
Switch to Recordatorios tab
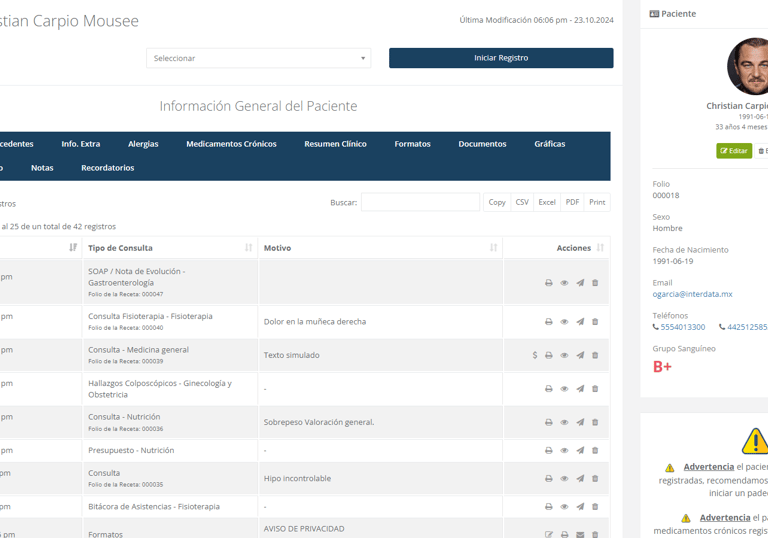click(x=108, y=168)
